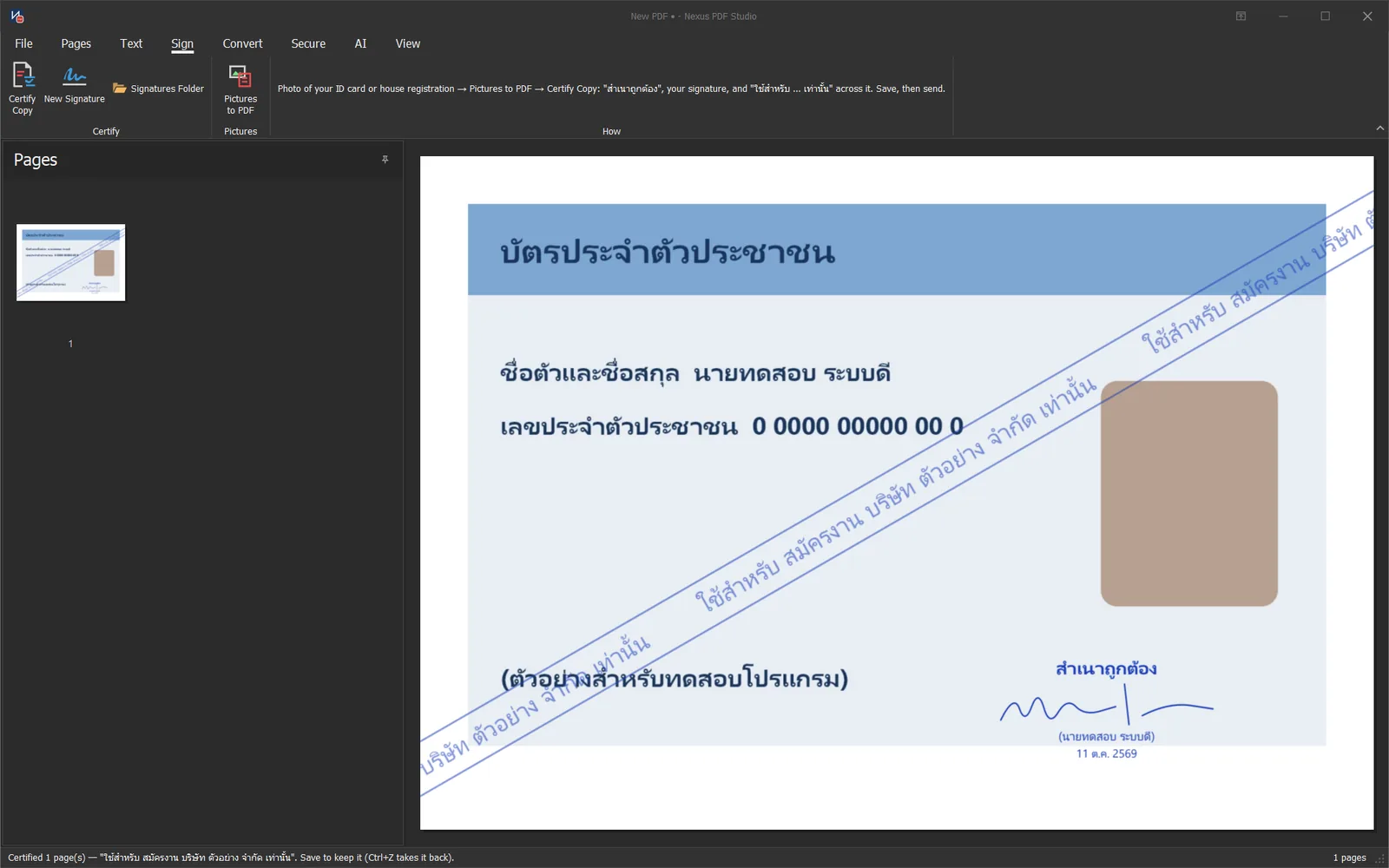Switch to the View tab
Viewport: 1389px width, 868px height.
[408, 43]
